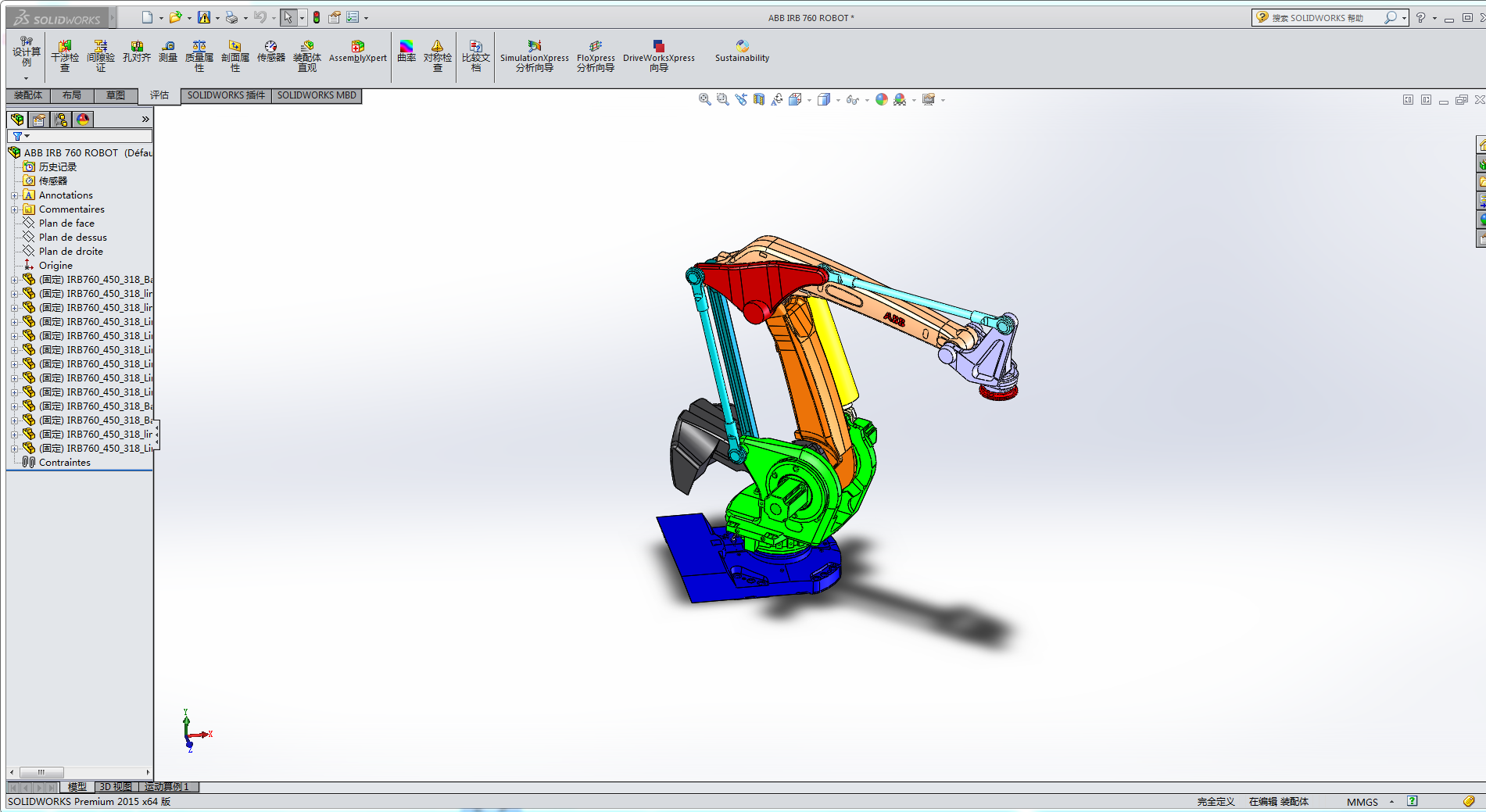Image resolution: width=1486 pixels, height=812 pixels.
Task: Zoom to fit the model in view
Action: tap(704, 99)
